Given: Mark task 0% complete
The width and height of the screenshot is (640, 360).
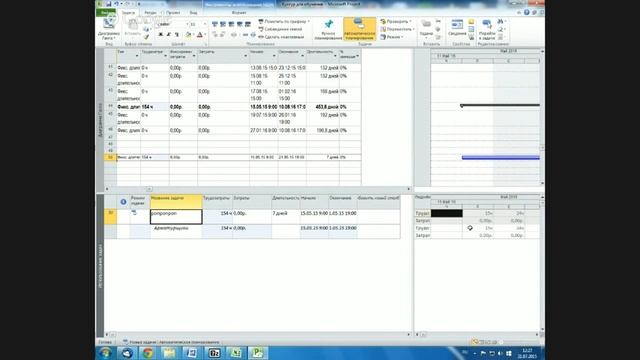Looking at the screenshot, I should [215, 24].
